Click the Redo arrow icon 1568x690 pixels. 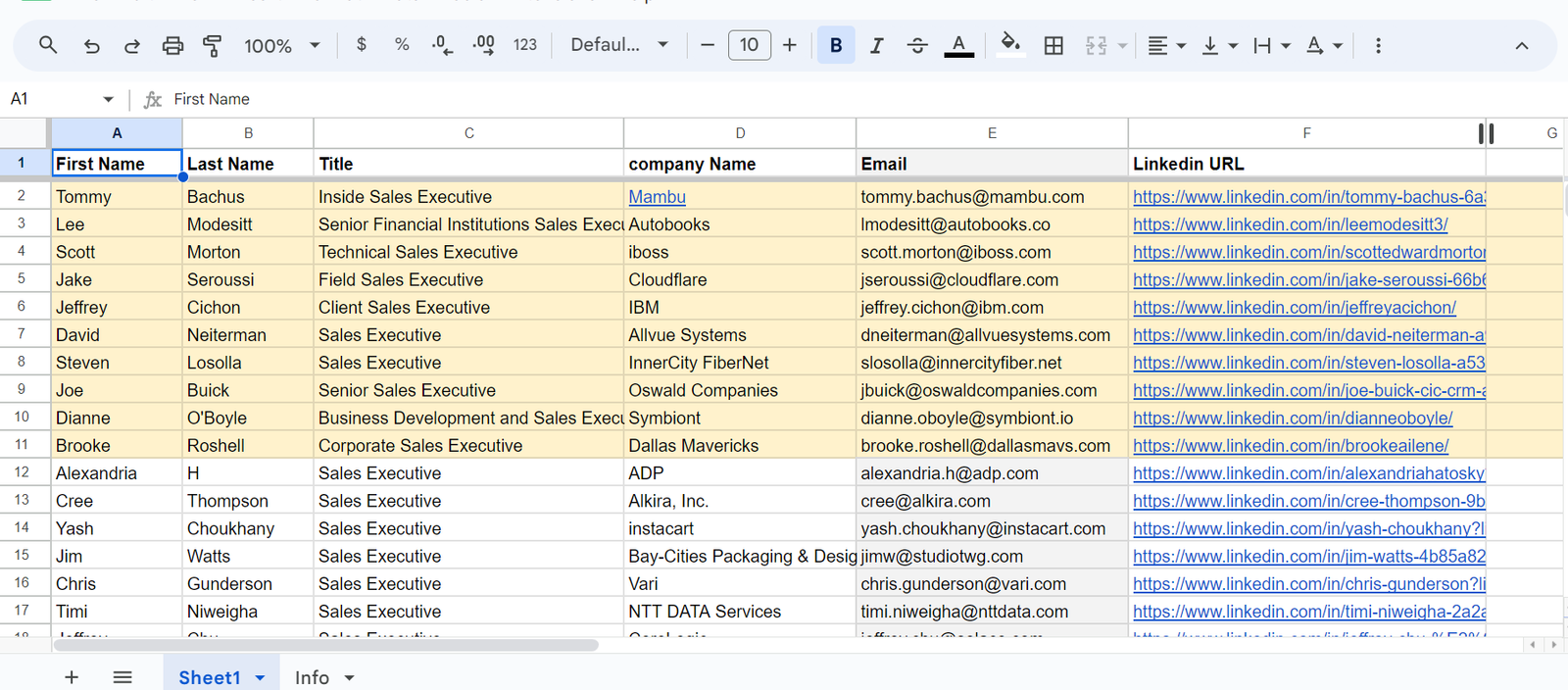[131, 45]
